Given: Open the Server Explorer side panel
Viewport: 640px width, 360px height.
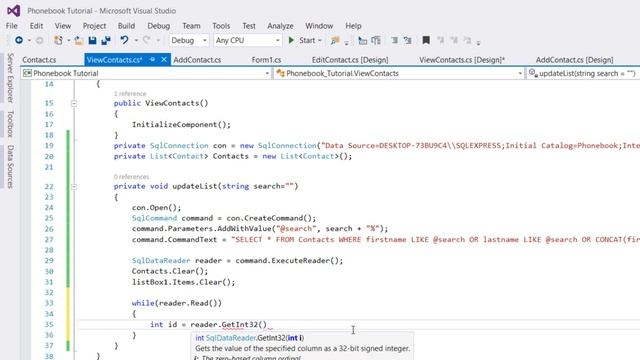Looking at the screenshot, I should coord(11,78).
